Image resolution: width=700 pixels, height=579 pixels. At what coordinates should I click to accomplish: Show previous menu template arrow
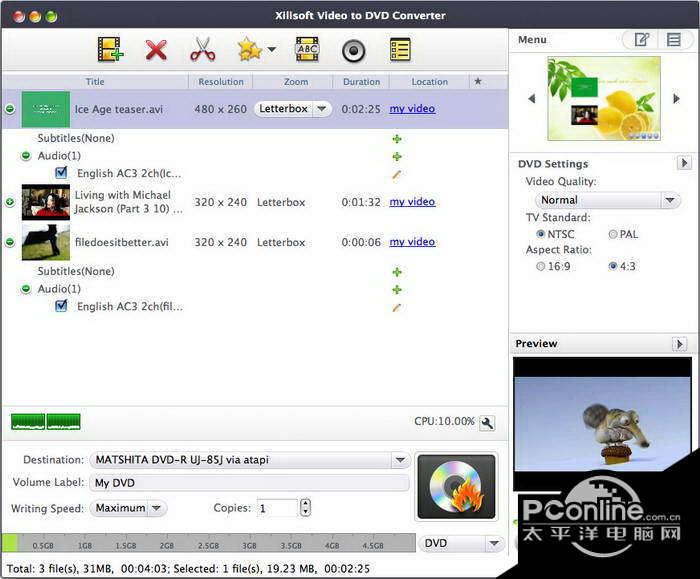[x=531, y=98]
